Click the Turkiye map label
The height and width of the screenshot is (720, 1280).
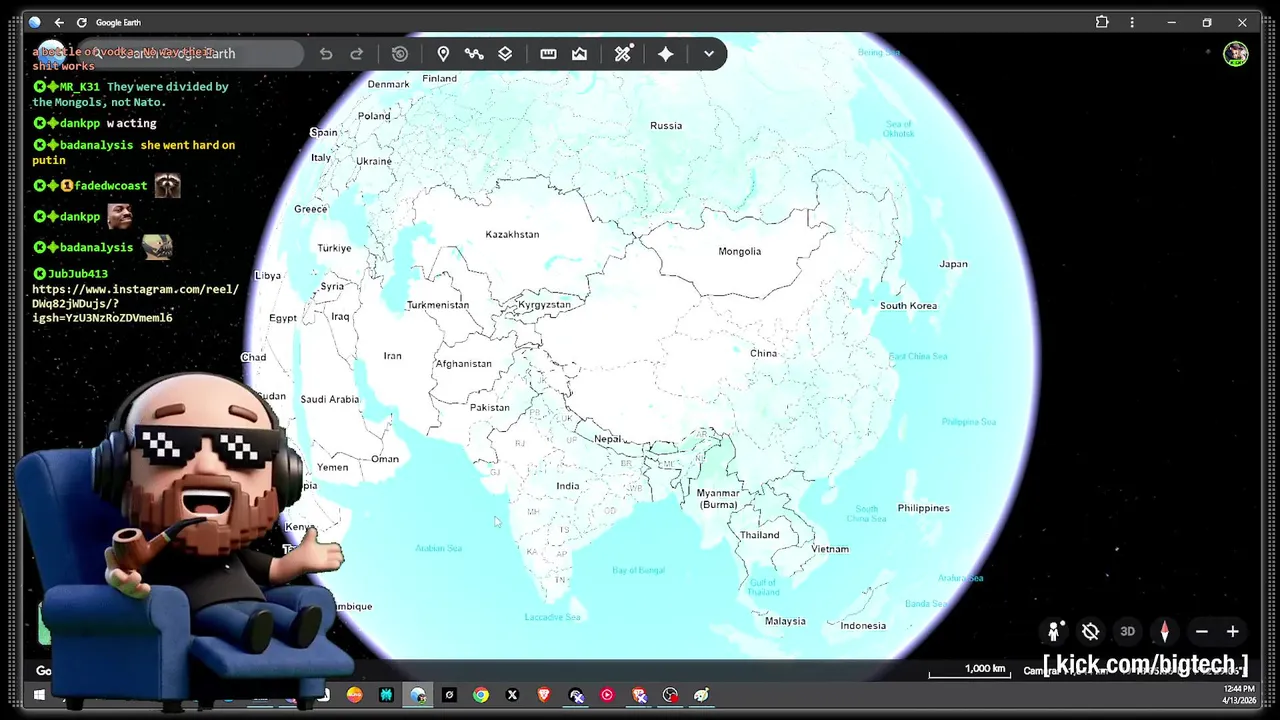(334, 249)
